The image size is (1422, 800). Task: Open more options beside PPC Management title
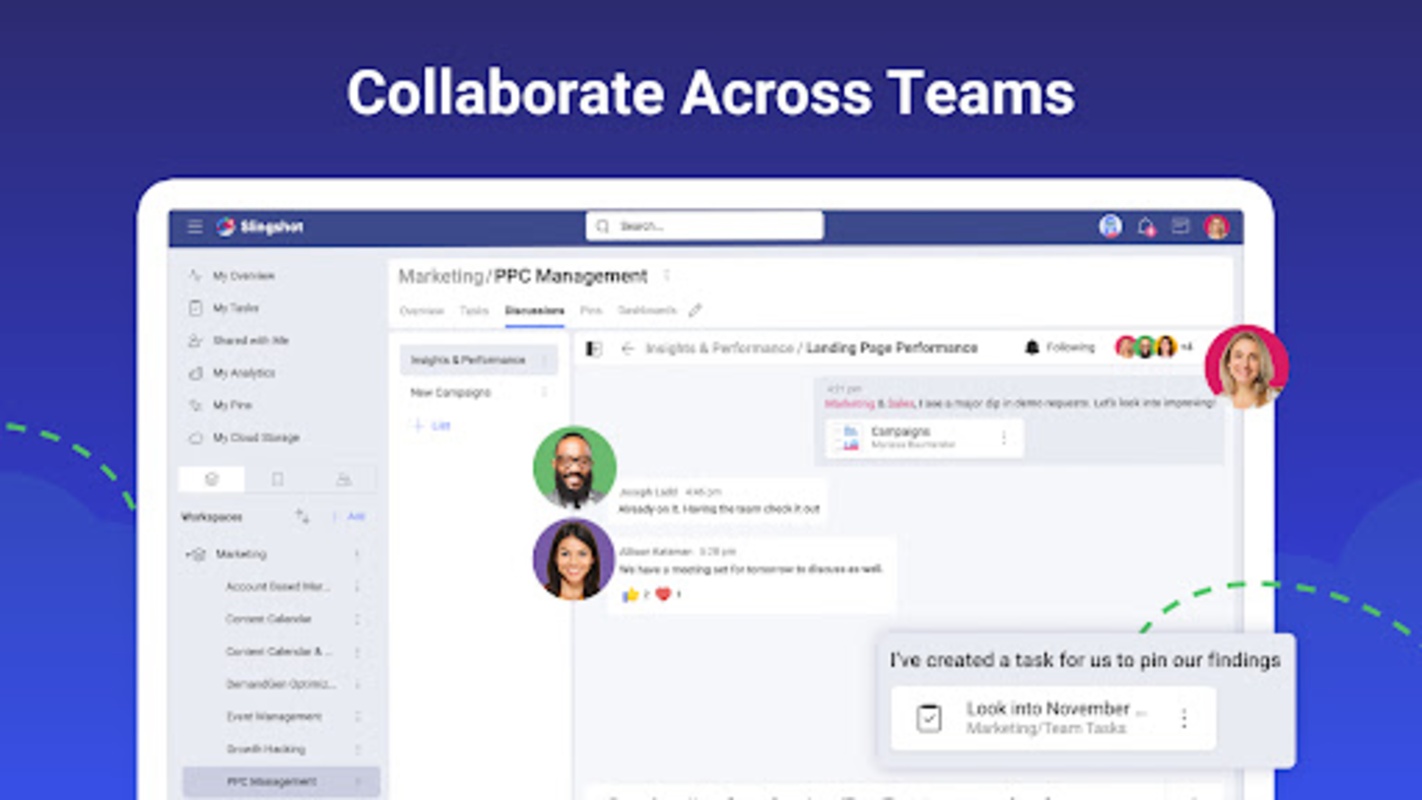click(667, 276)
